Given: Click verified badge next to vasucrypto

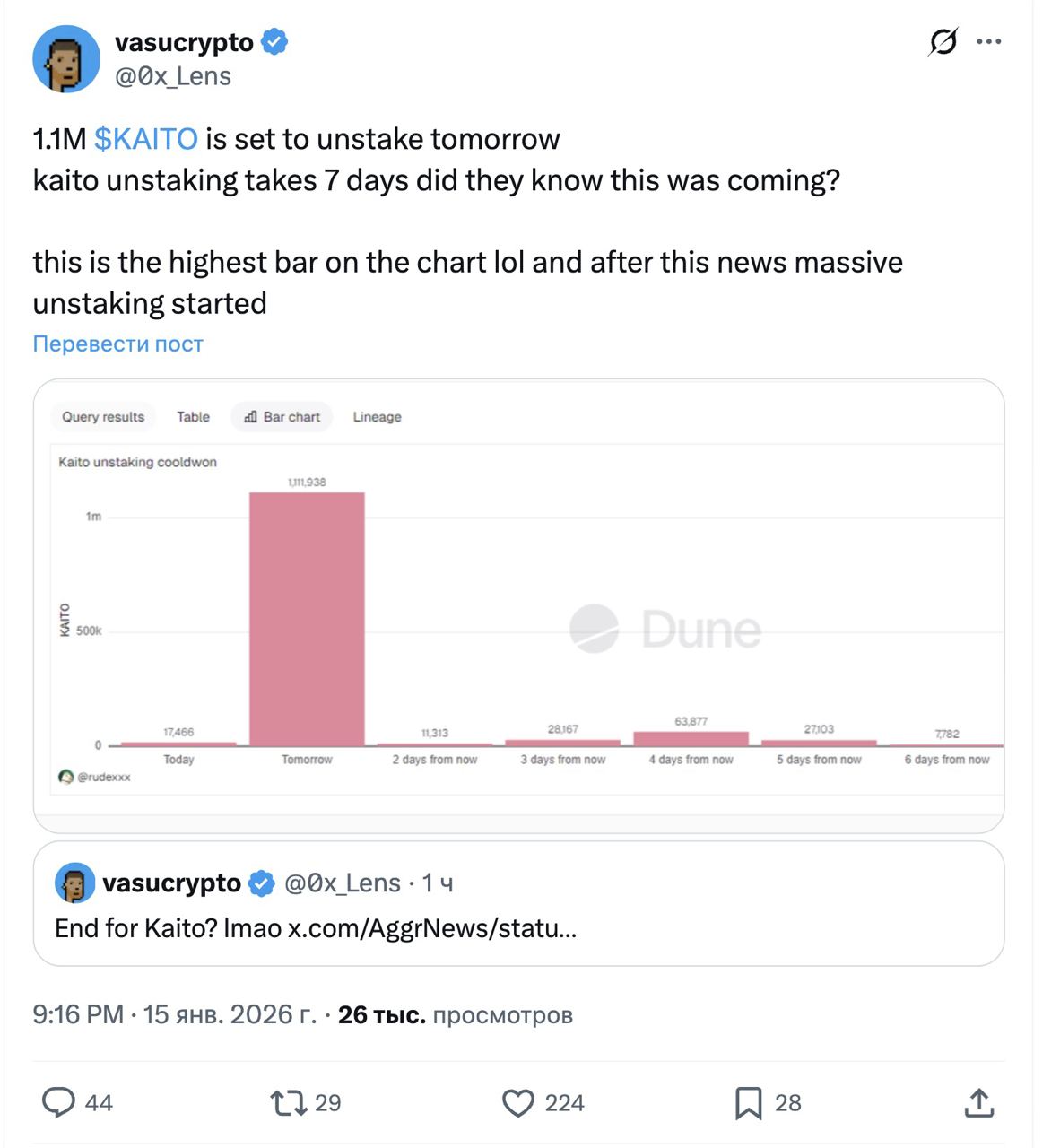Looking at the screenshot, I should tap(274, 42).
